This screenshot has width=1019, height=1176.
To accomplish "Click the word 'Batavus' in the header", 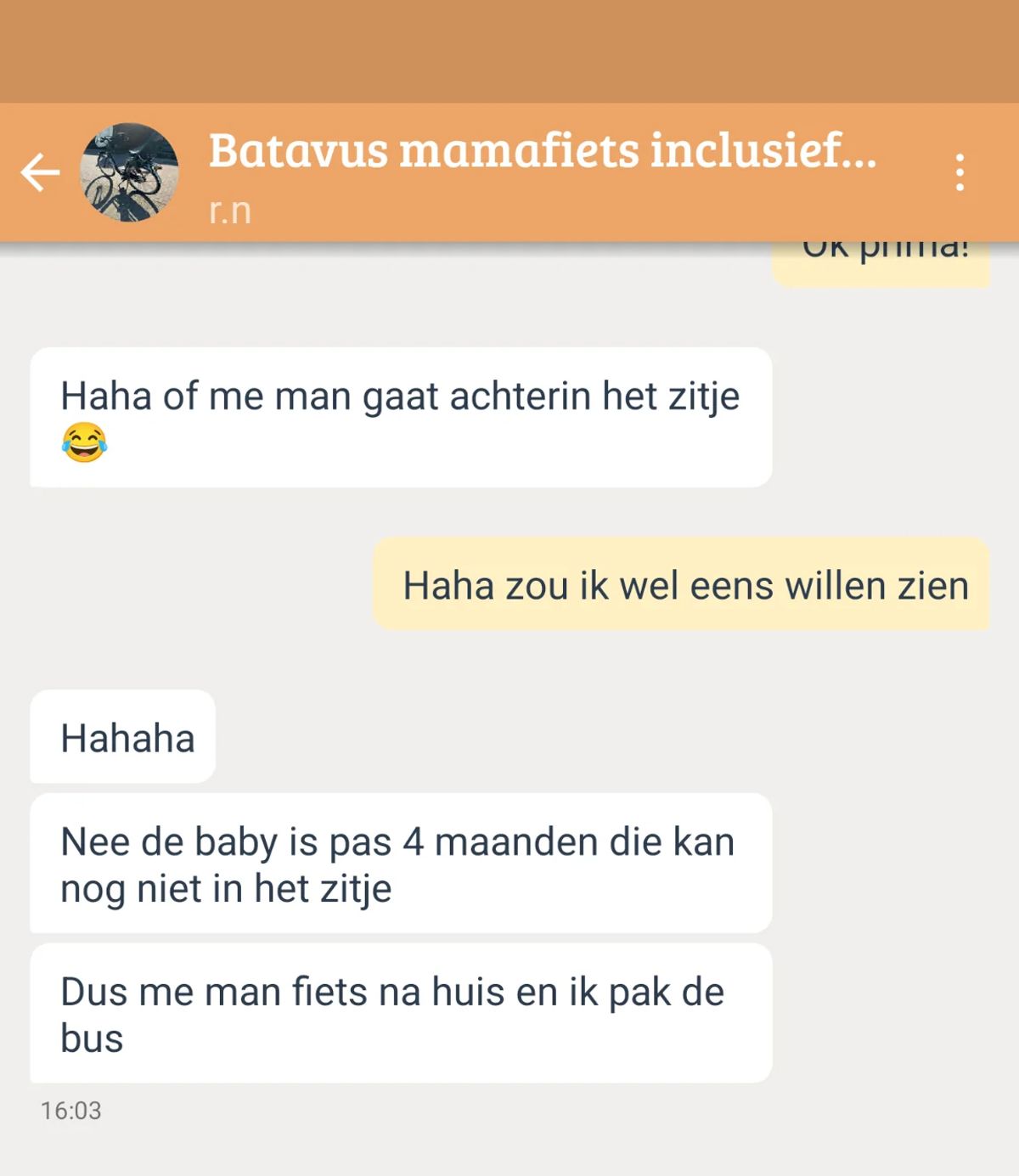I will tap(298, 149).
